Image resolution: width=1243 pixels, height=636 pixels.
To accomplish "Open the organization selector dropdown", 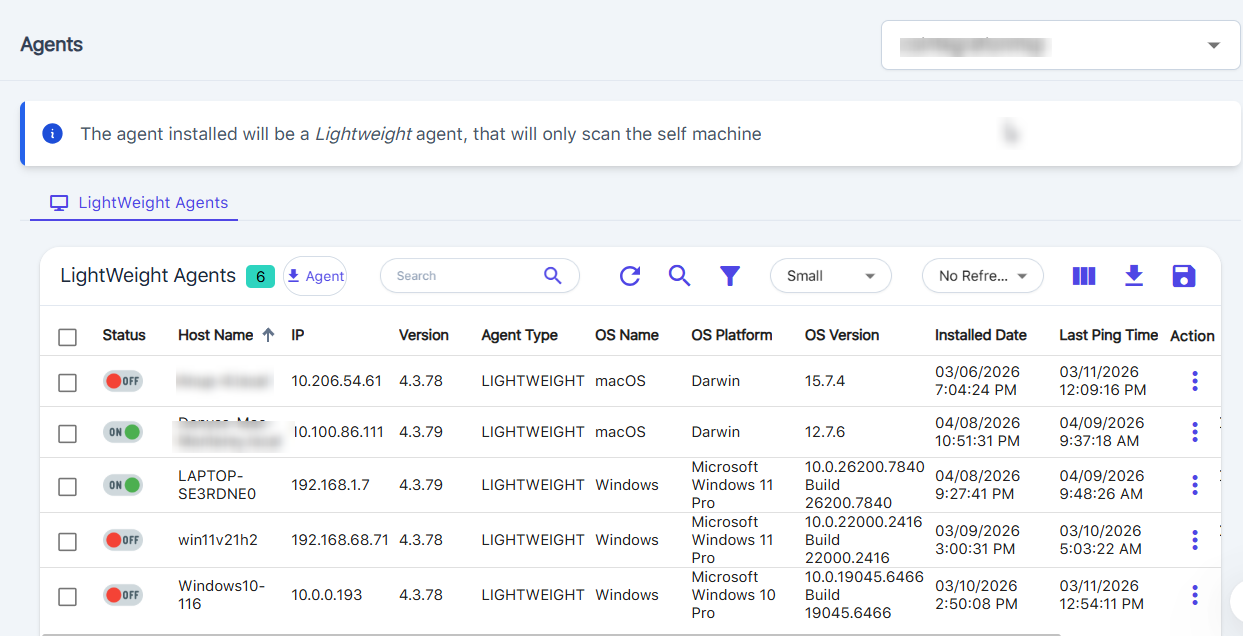I will click(x=1060, y=45).
